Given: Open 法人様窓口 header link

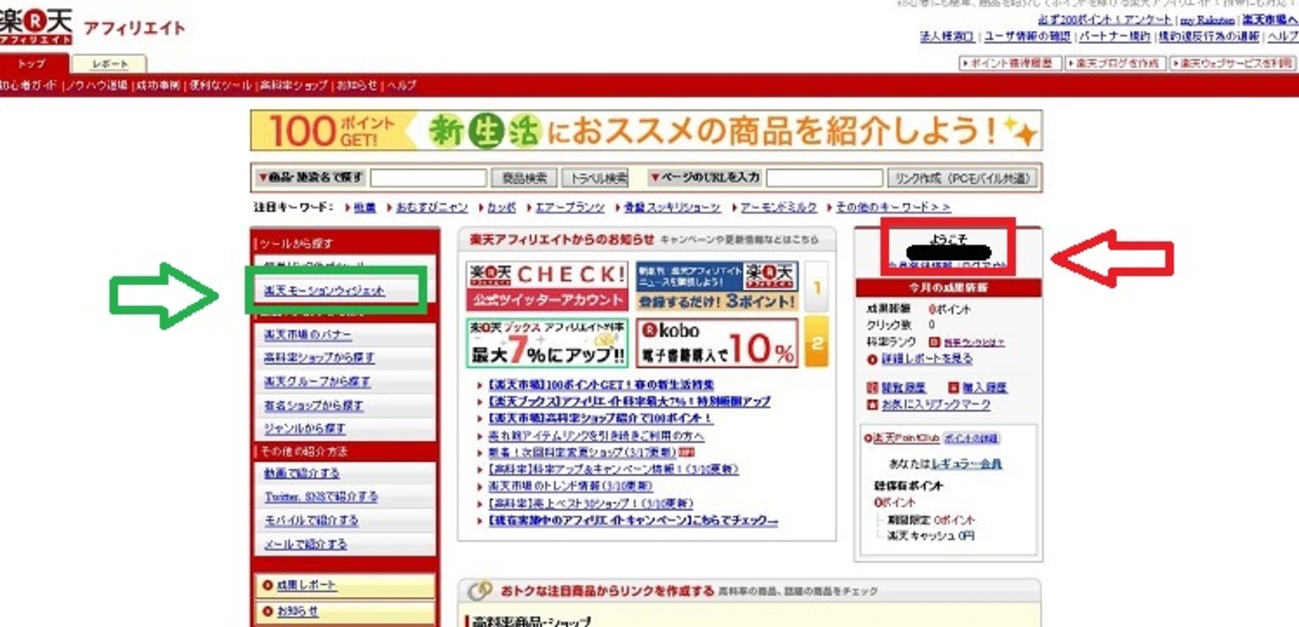Looking at the screenshot, I should [947, 36].
